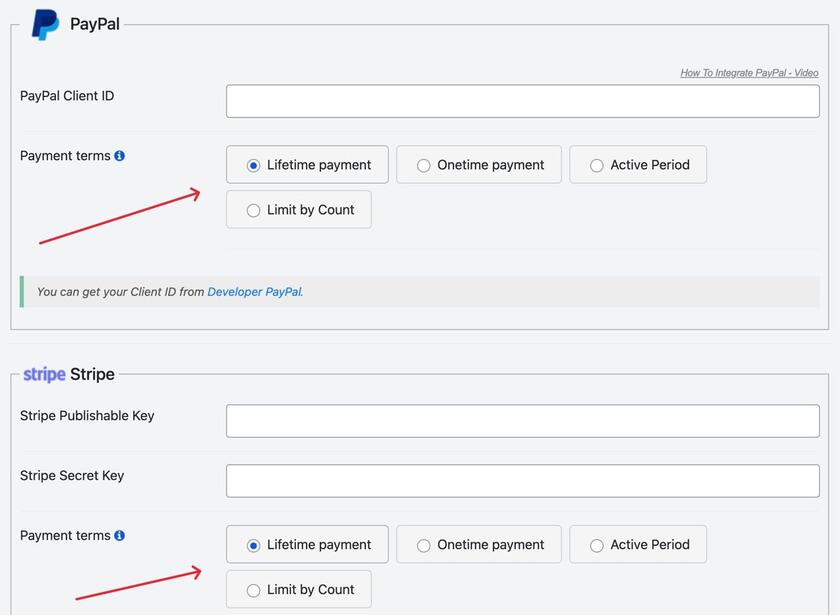840x615 pixels.
Task: Click the PayPal logo icon
Action: [x=45, y=24]
